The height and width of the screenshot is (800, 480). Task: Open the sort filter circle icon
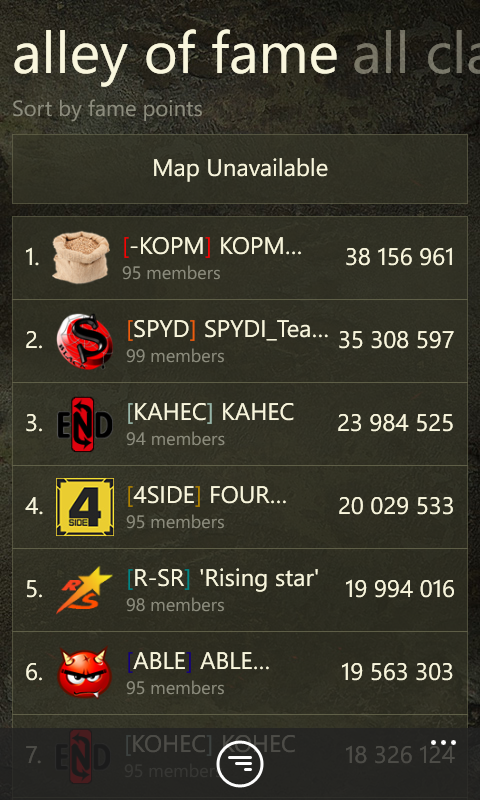(x=240, y=764)
